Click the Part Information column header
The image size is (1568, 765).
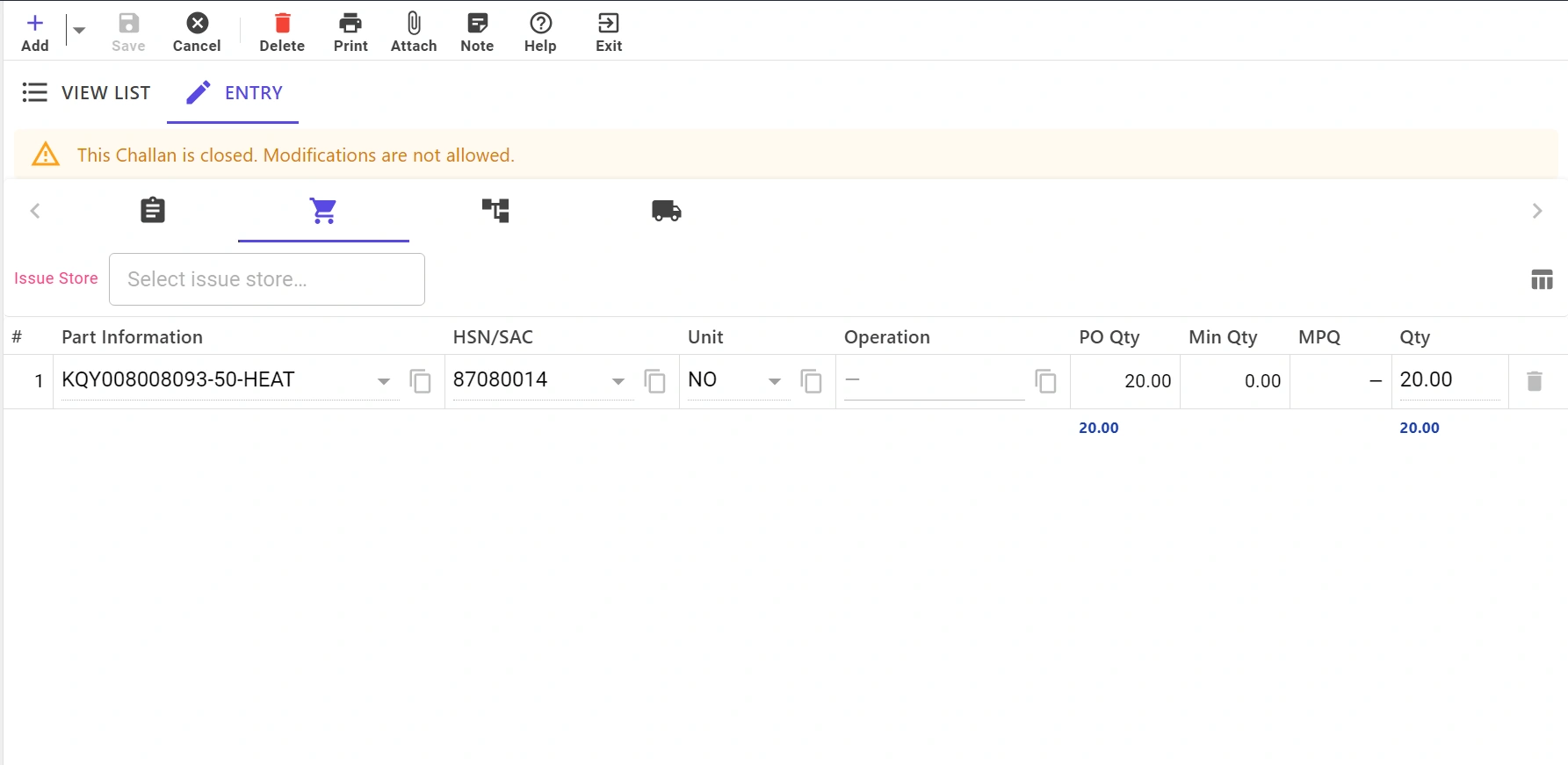click(x=132, y=337)
